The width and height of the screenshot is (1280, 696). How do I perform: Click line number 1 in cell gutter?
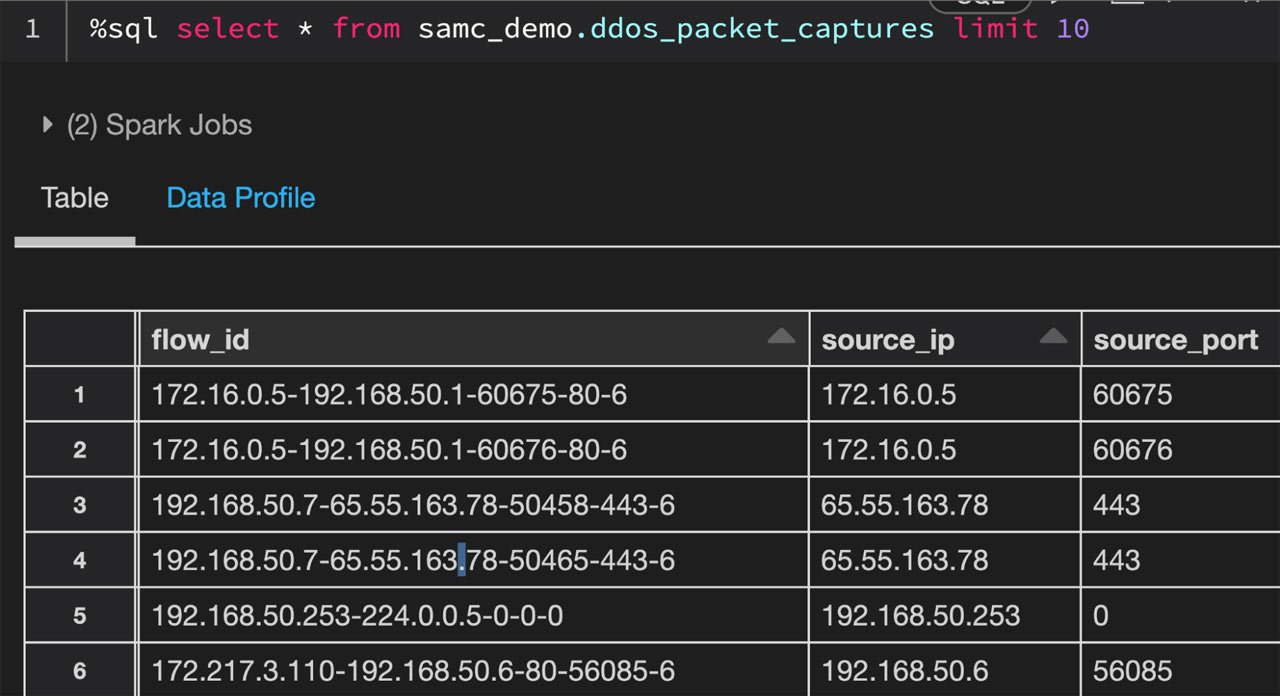[x=32, y=29]
